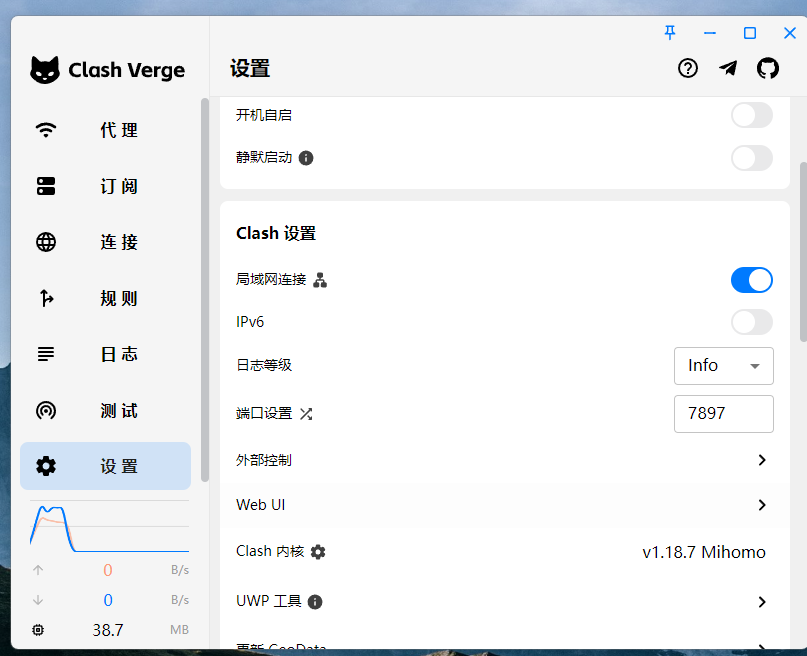807x656 pixels.
Task: Pin the window with pushpin icon
Action: tap(670, 33)
